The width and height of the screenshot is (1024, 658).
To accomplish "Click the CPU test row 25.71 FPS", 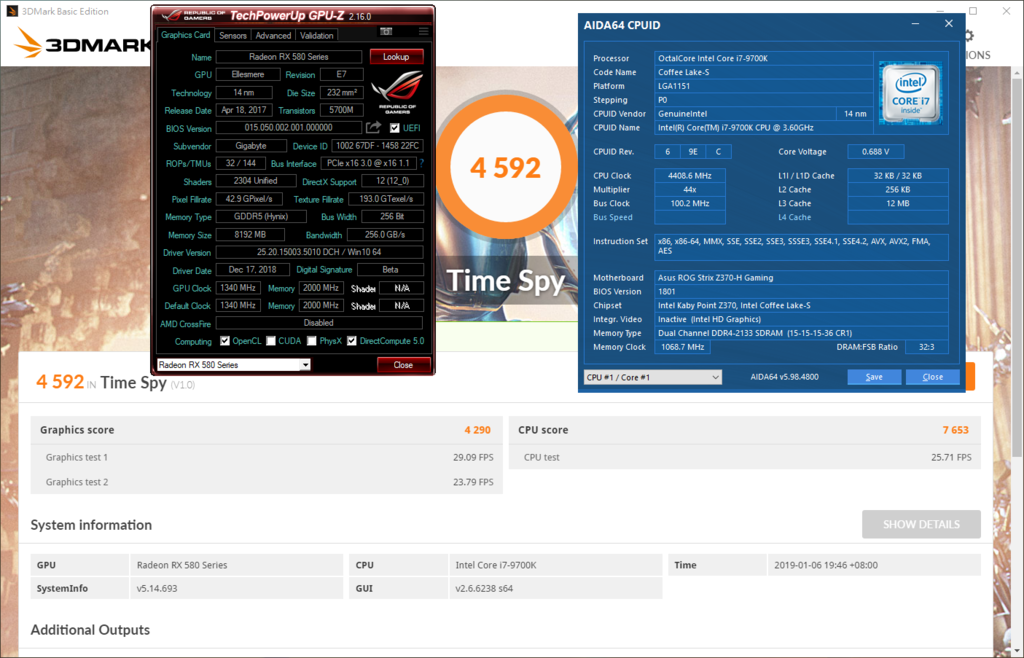I will click(744, 457).
